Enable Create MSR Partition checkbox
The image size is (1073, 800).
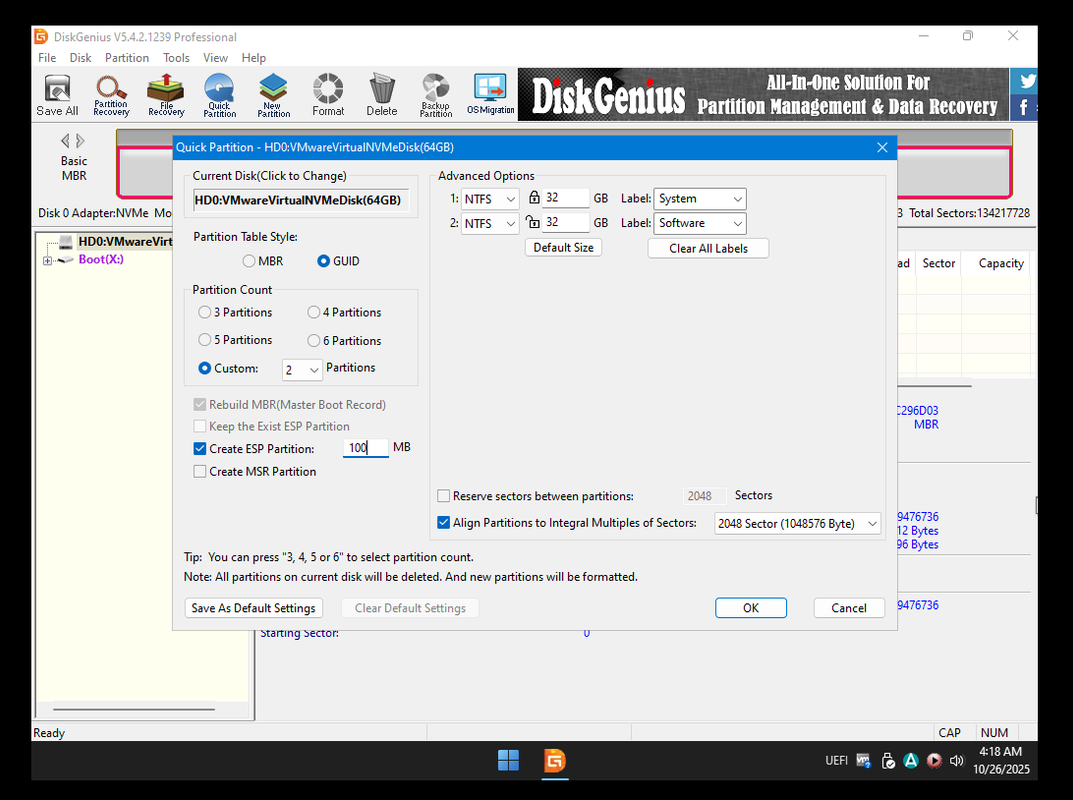click(x=200, y=472)
